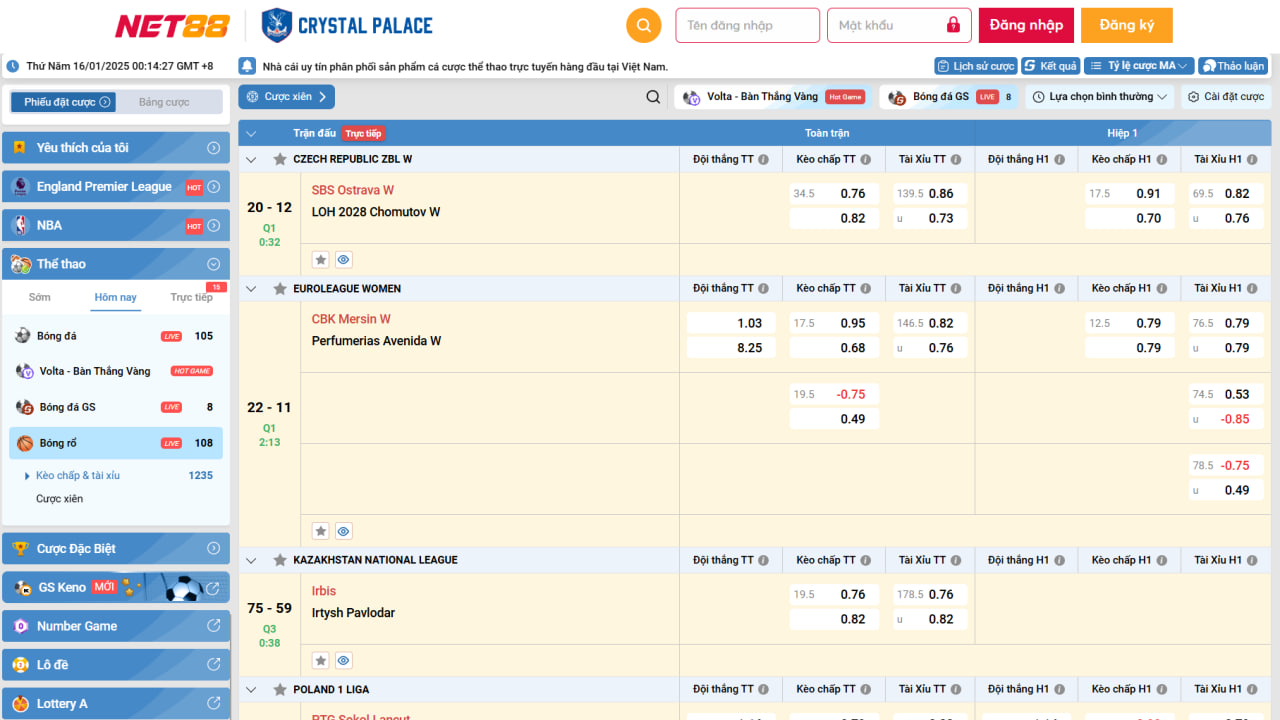Click the notification bell icon
The height and width of the screenshot is (720, 1280).
point(247,66)
